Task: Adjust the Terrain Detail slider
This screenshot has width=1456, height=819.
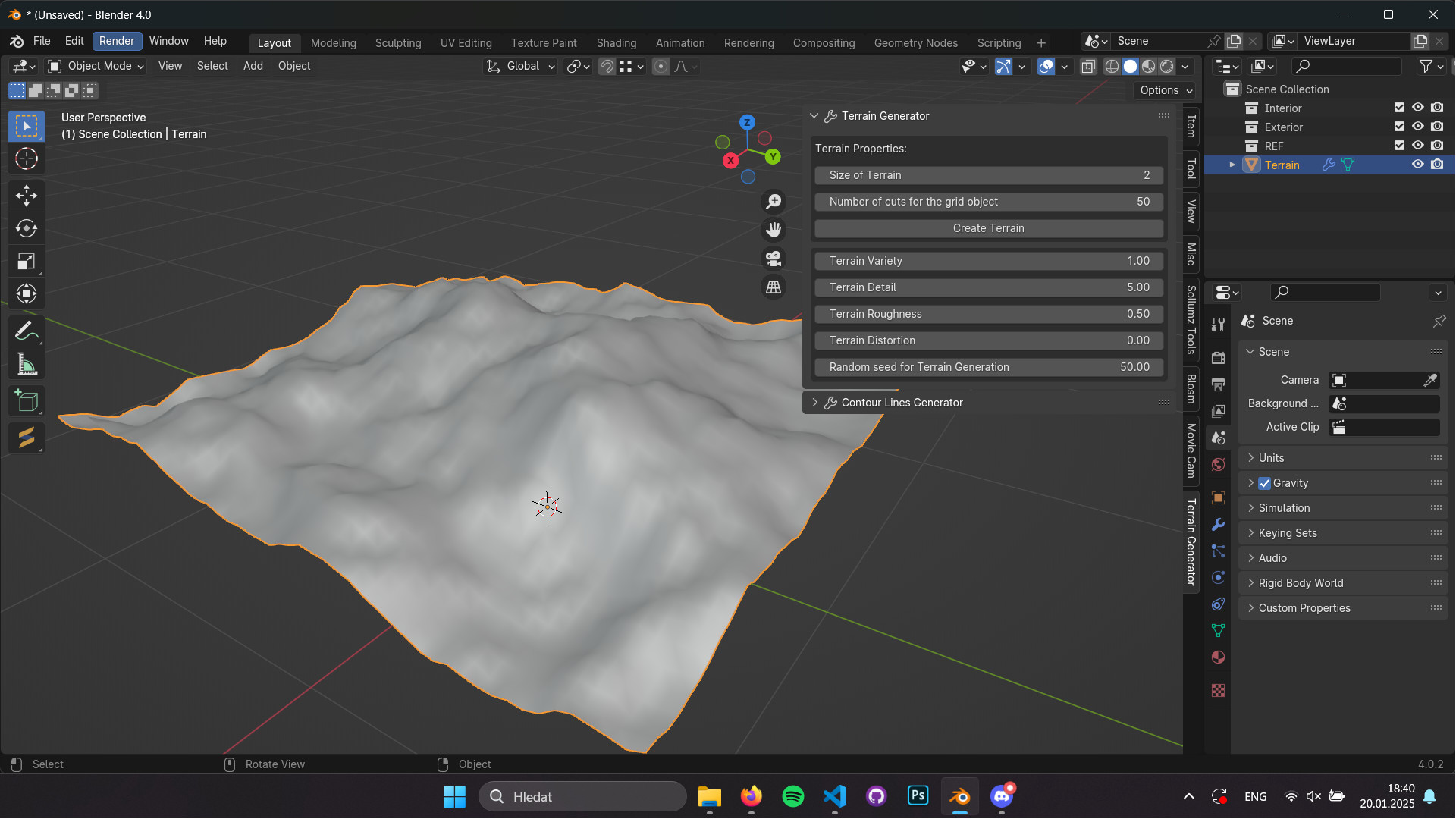Action: (988, 287)
